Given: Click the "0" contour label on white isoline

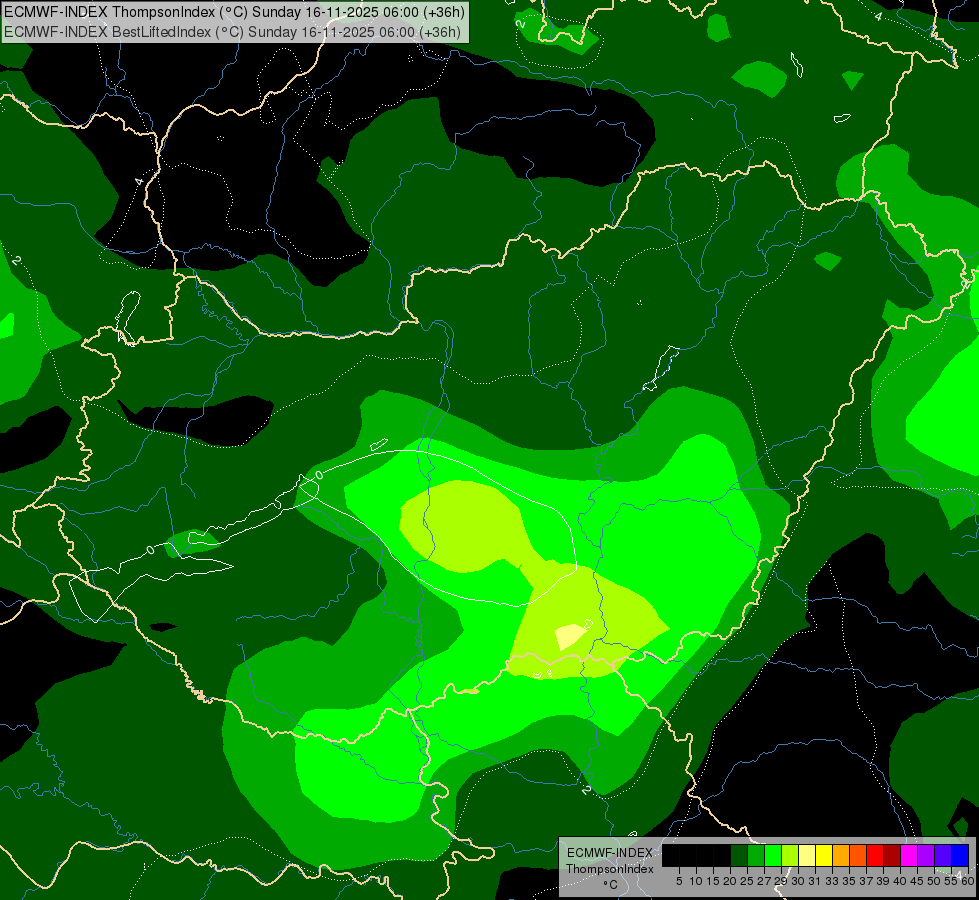Looking at the screenshot, I should [318, 474].
